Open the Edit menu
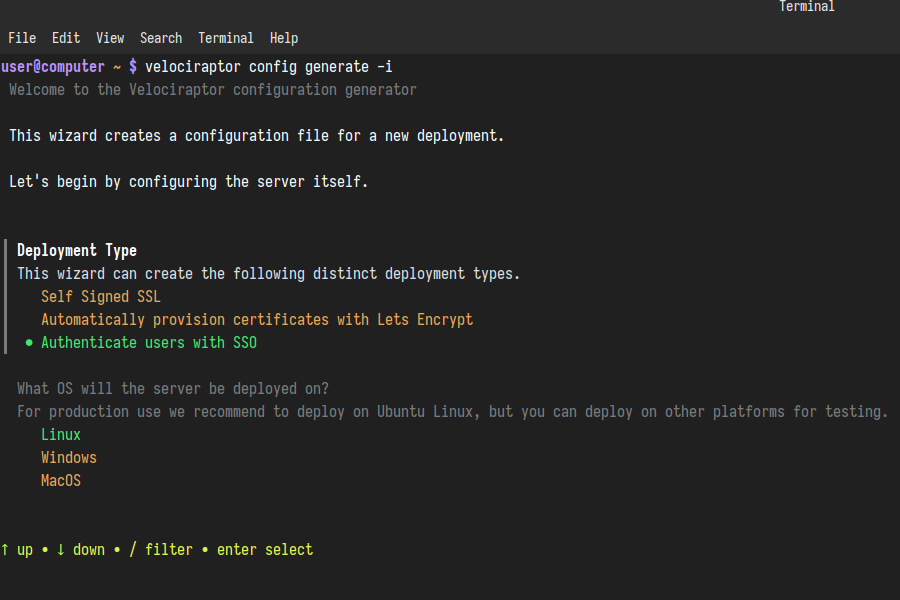This screenshot has height=600, width=900. point(66,38)
